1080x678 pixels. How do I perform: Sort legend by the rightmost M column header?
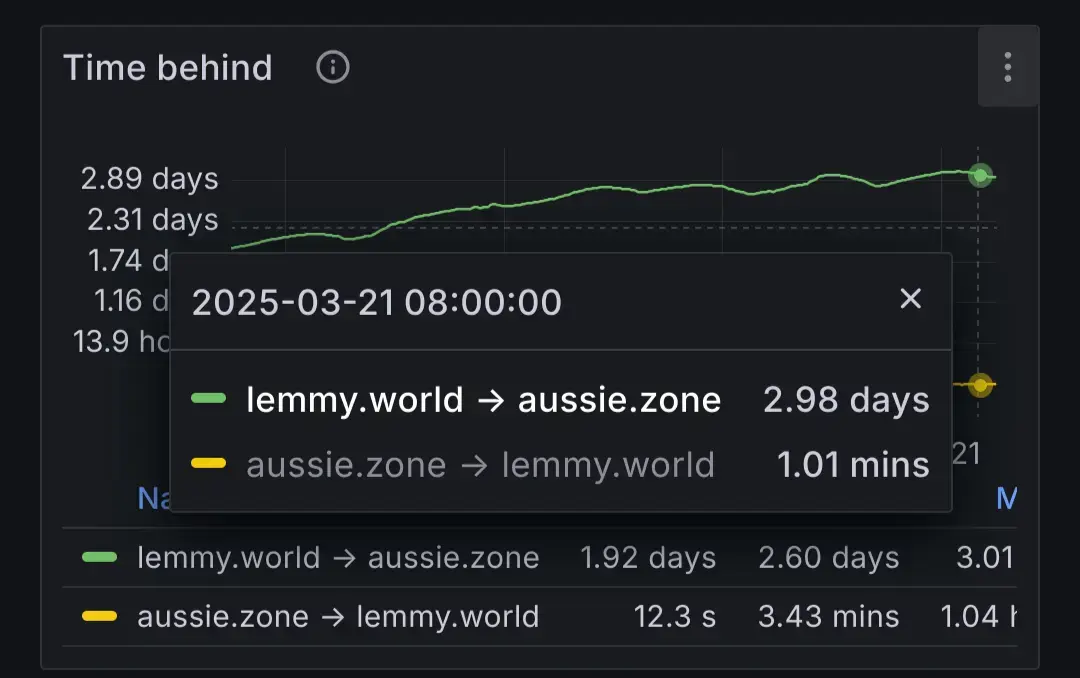tap(1006, 498)
